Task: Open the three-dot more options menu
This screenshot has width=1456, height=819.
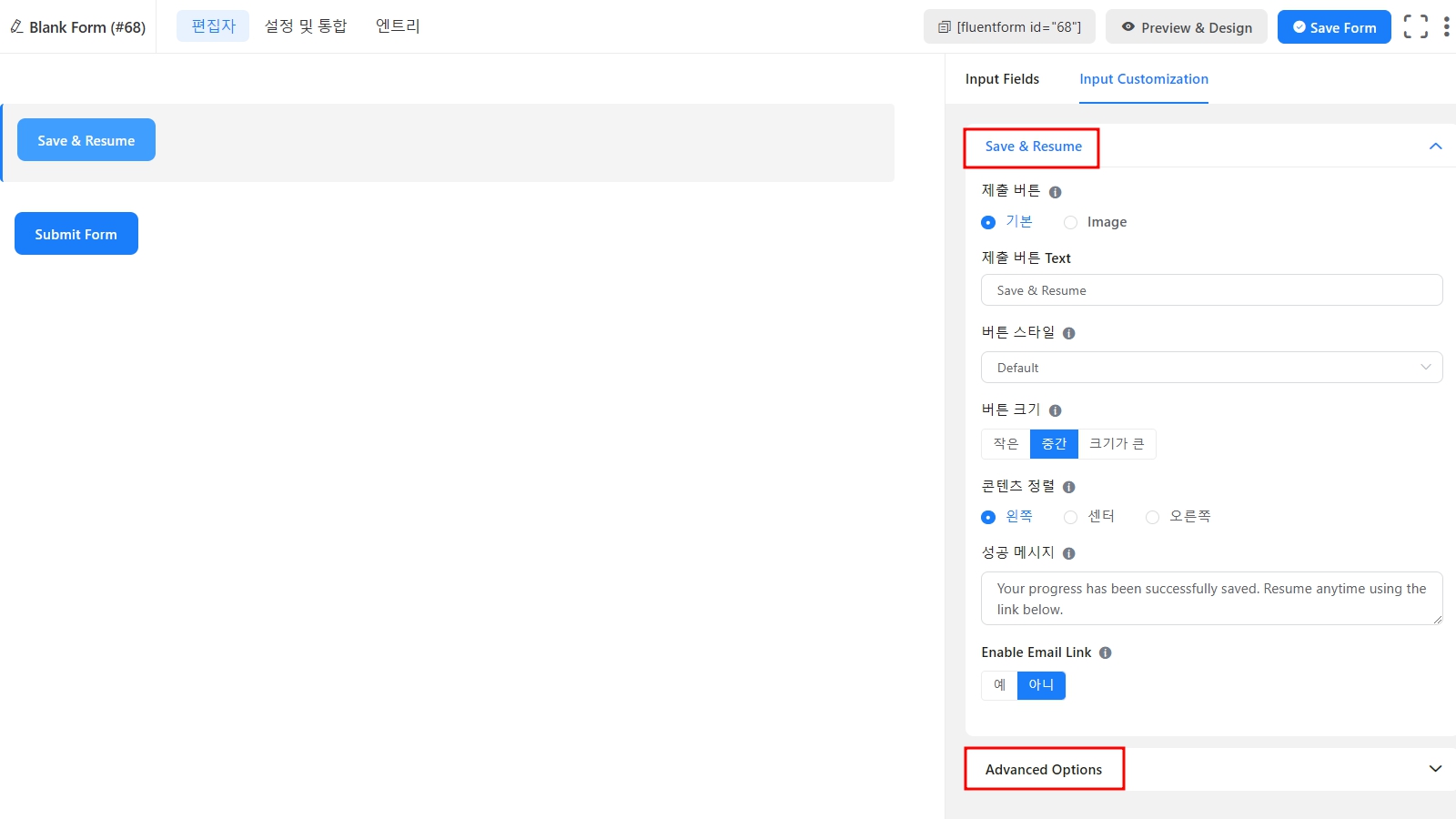Action: (x=1446, y=26)
